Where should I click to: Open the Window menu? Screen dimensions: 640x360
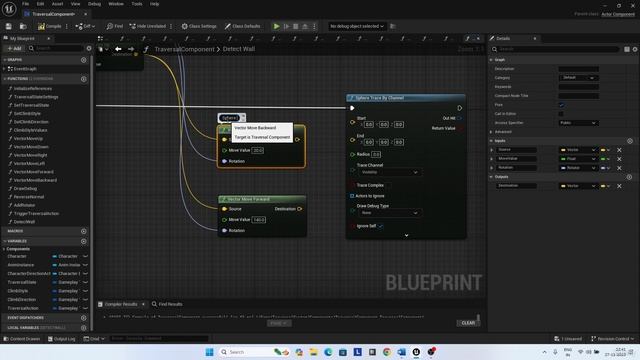pyautogui.click(x=116, y=4)
